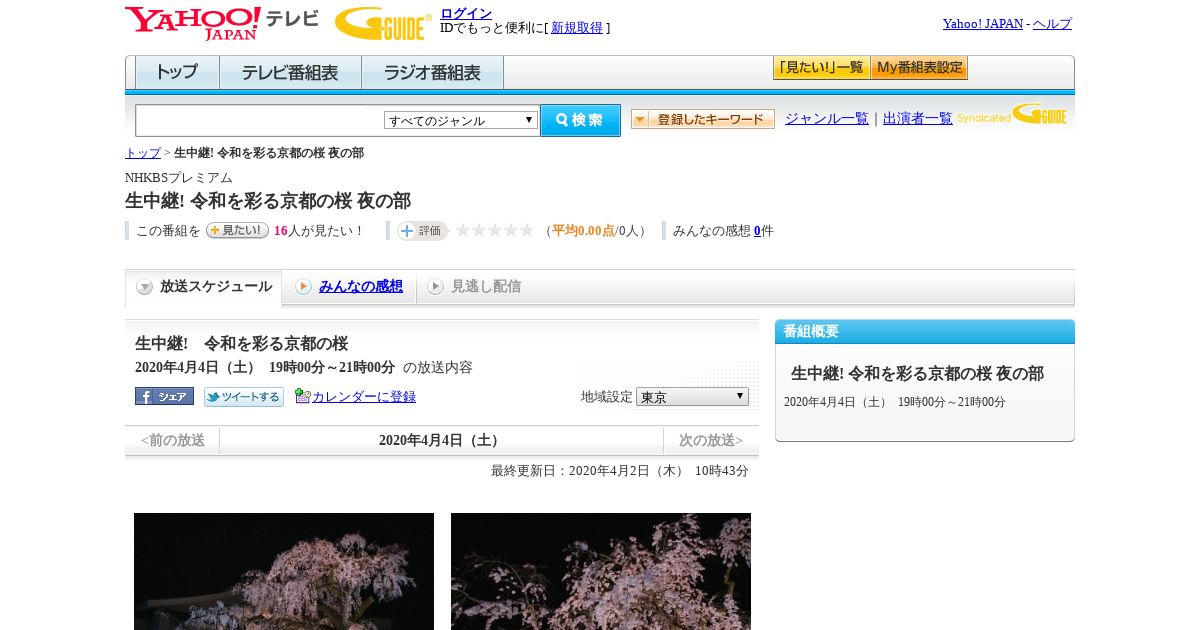The width and height of the screenshot is (1200, 630).
Task: Expand the 登録したキーワード dropdown
Action: point(703,119)
